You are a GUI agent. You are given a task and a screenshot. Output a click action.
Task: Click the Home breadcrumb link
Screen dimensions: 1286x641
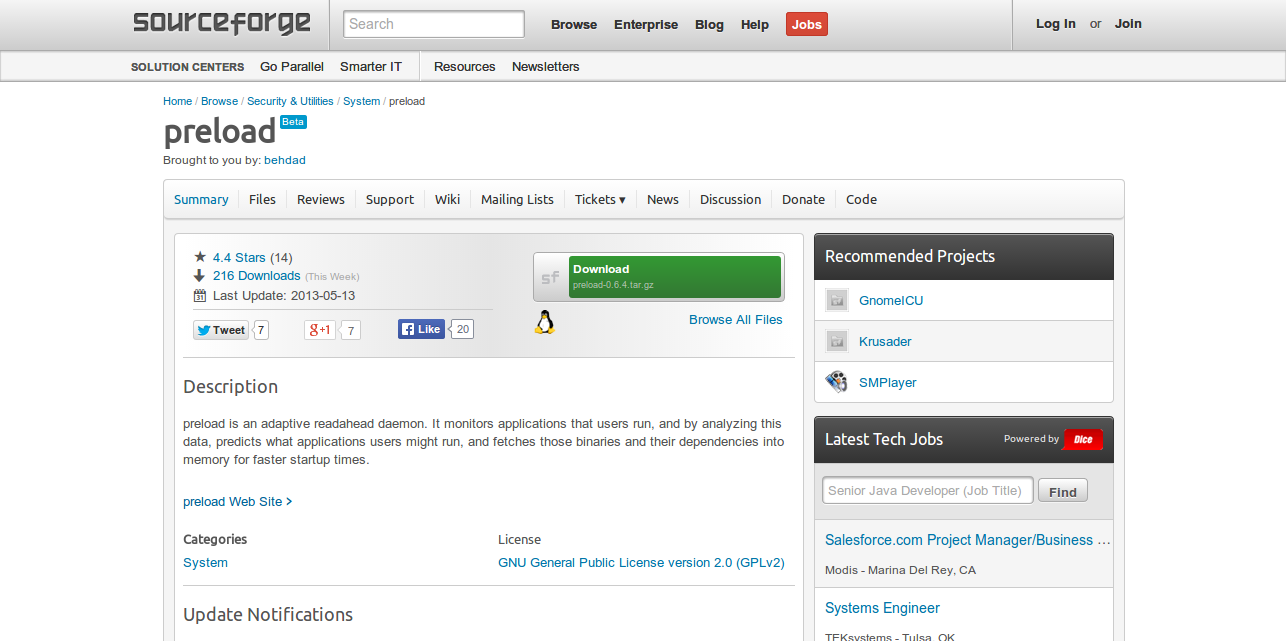(x=177, y=101)
